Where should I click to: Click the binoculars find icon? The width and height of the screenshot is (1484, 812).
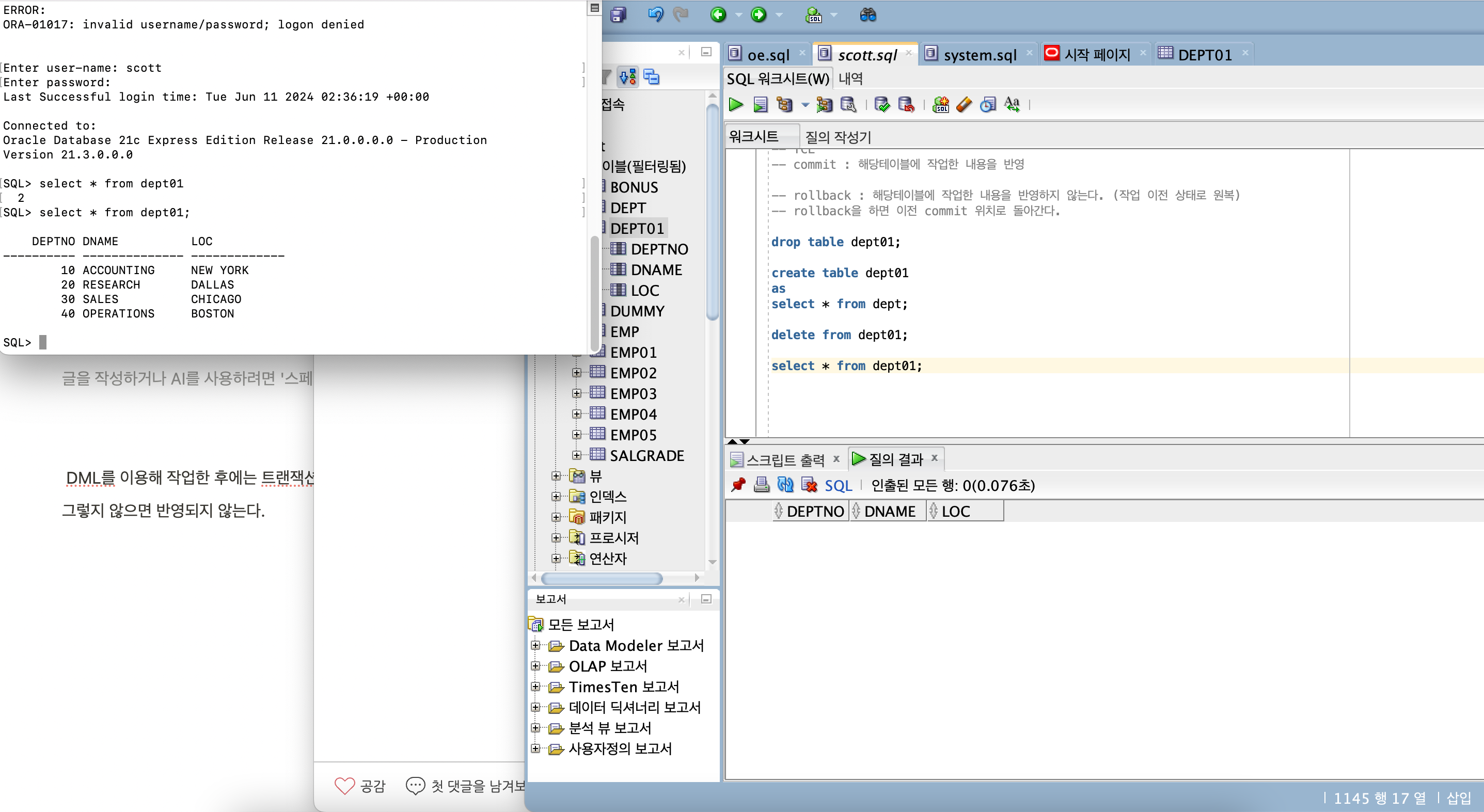click(867, 15)
